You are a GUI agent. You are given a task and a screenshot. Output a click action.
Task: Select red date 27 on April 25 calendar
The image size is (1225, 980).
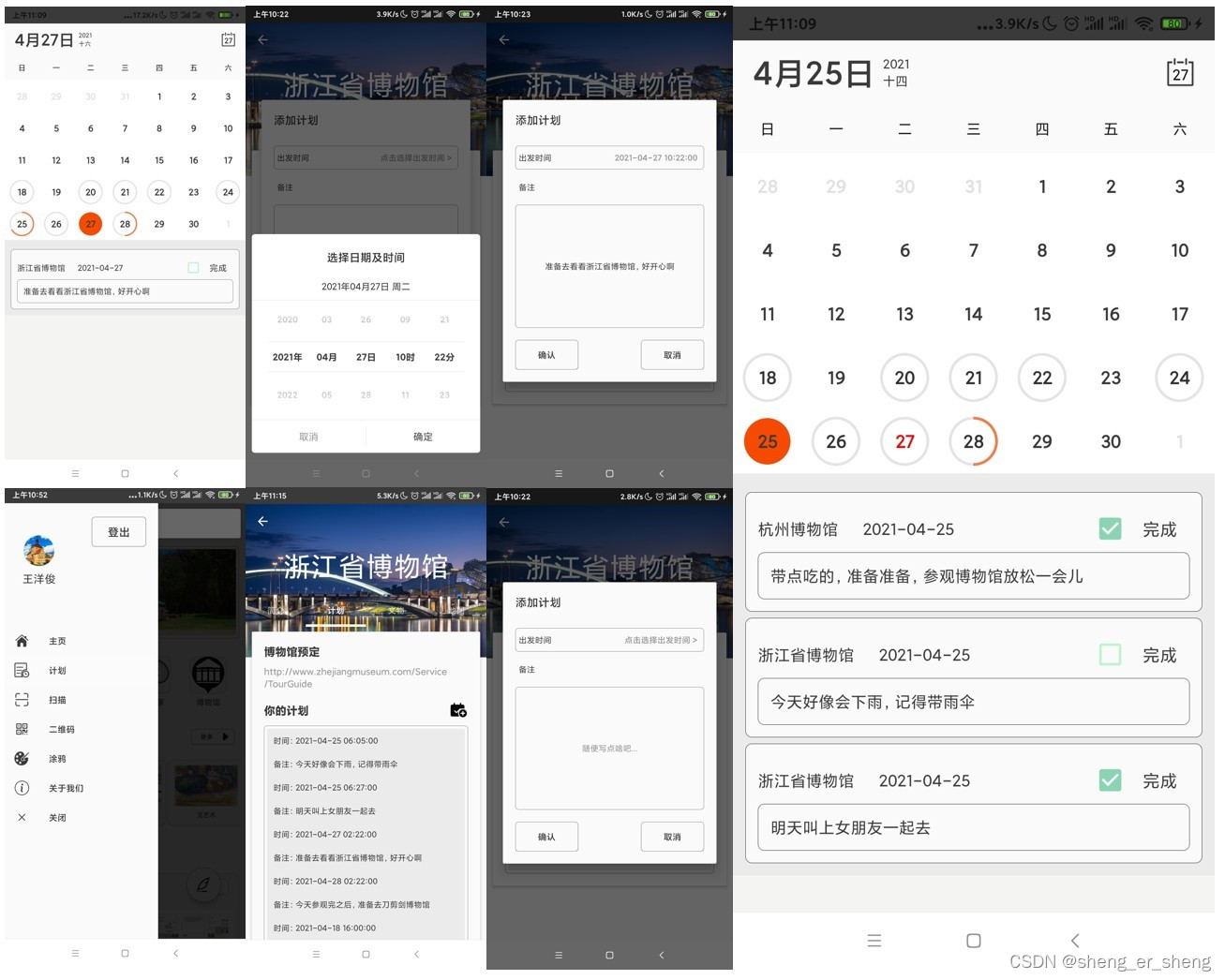click(904, 441)
